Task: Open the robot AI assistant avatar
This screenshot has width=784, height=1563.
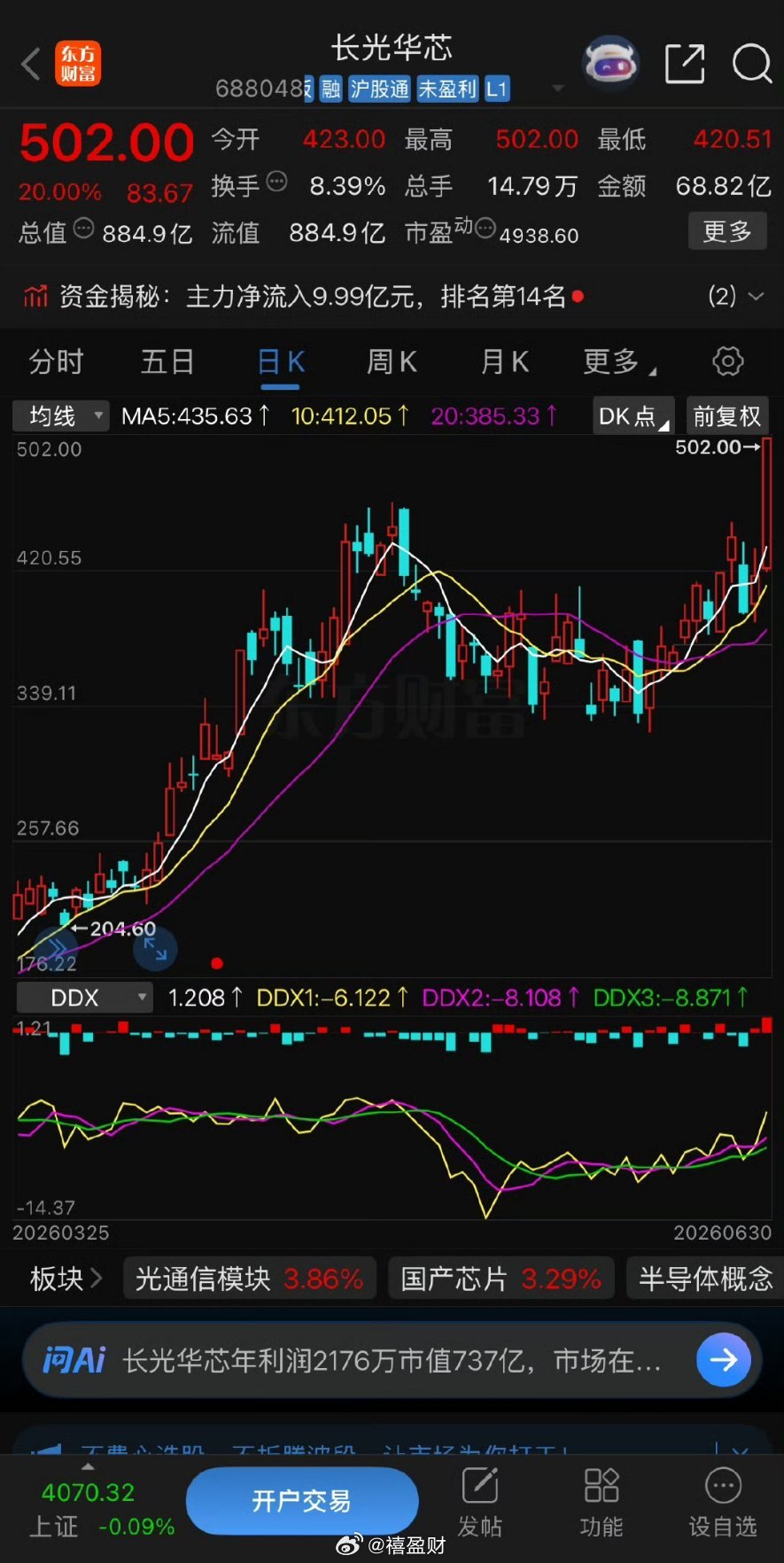Action: (610, 64)
